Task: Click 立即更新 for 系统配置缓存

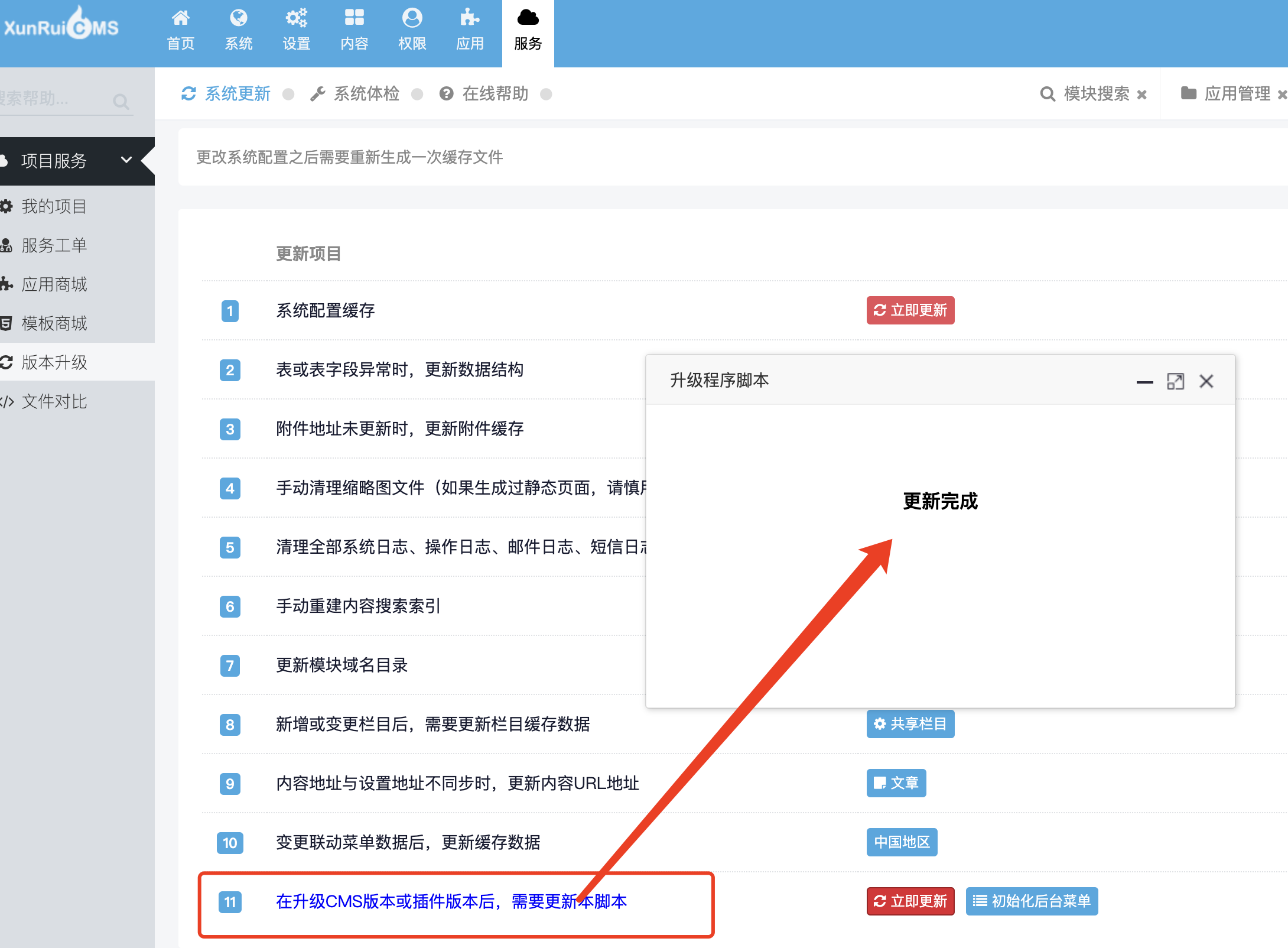Action: (x=910, y=310)
